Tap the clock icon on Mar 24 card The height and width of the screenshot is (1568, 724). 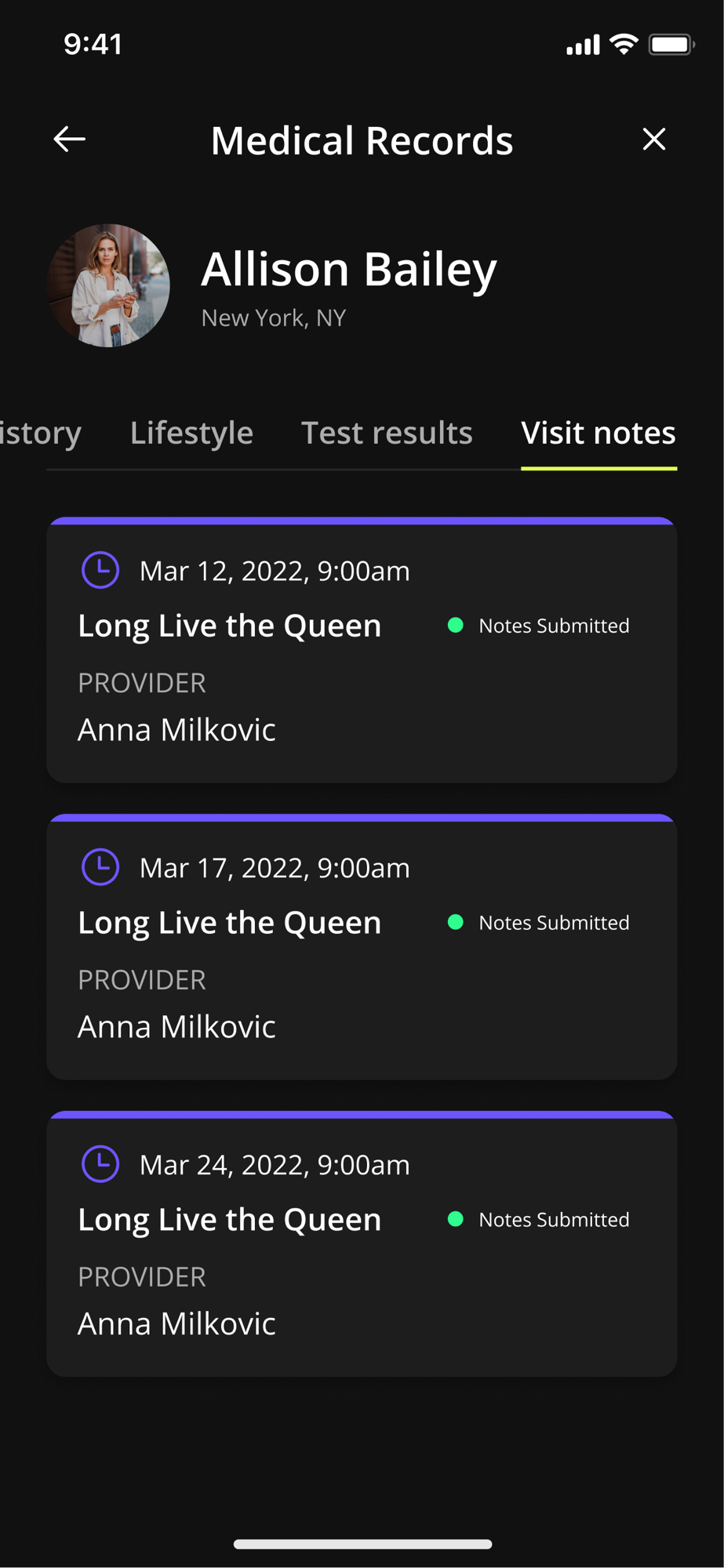100,1164
